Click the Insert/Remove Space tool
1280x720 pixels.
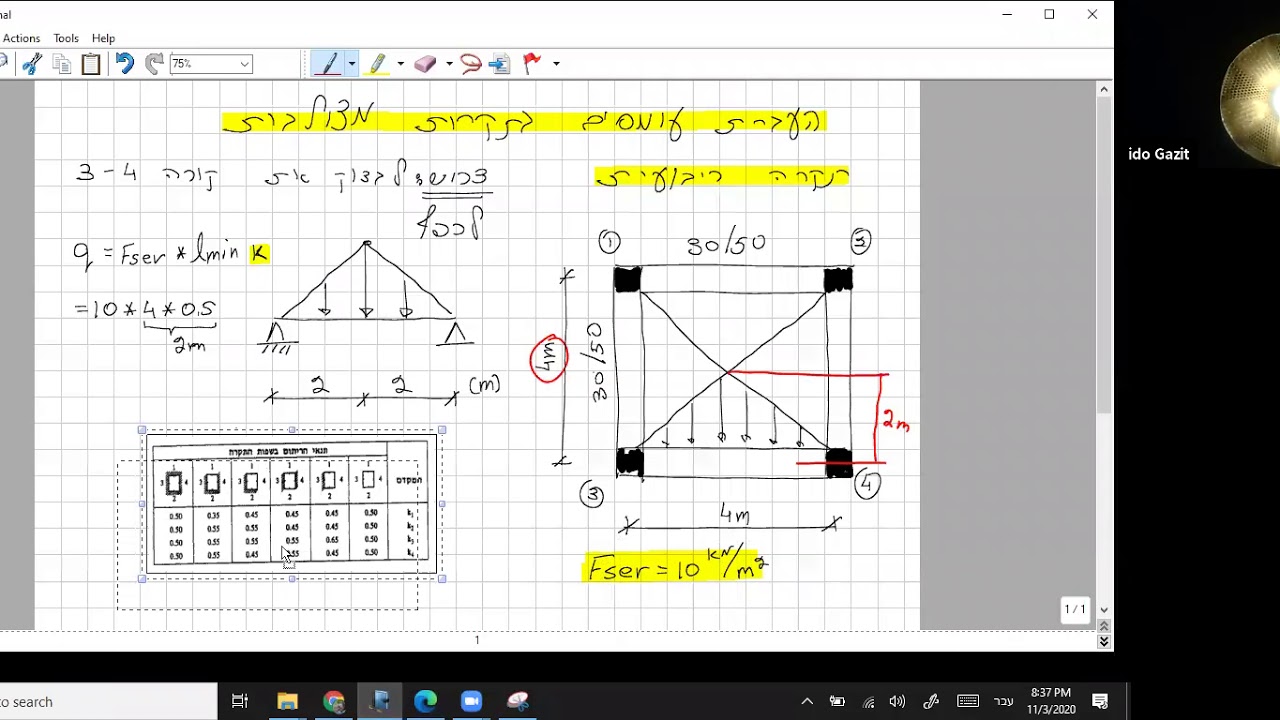[x=499, y=64]
